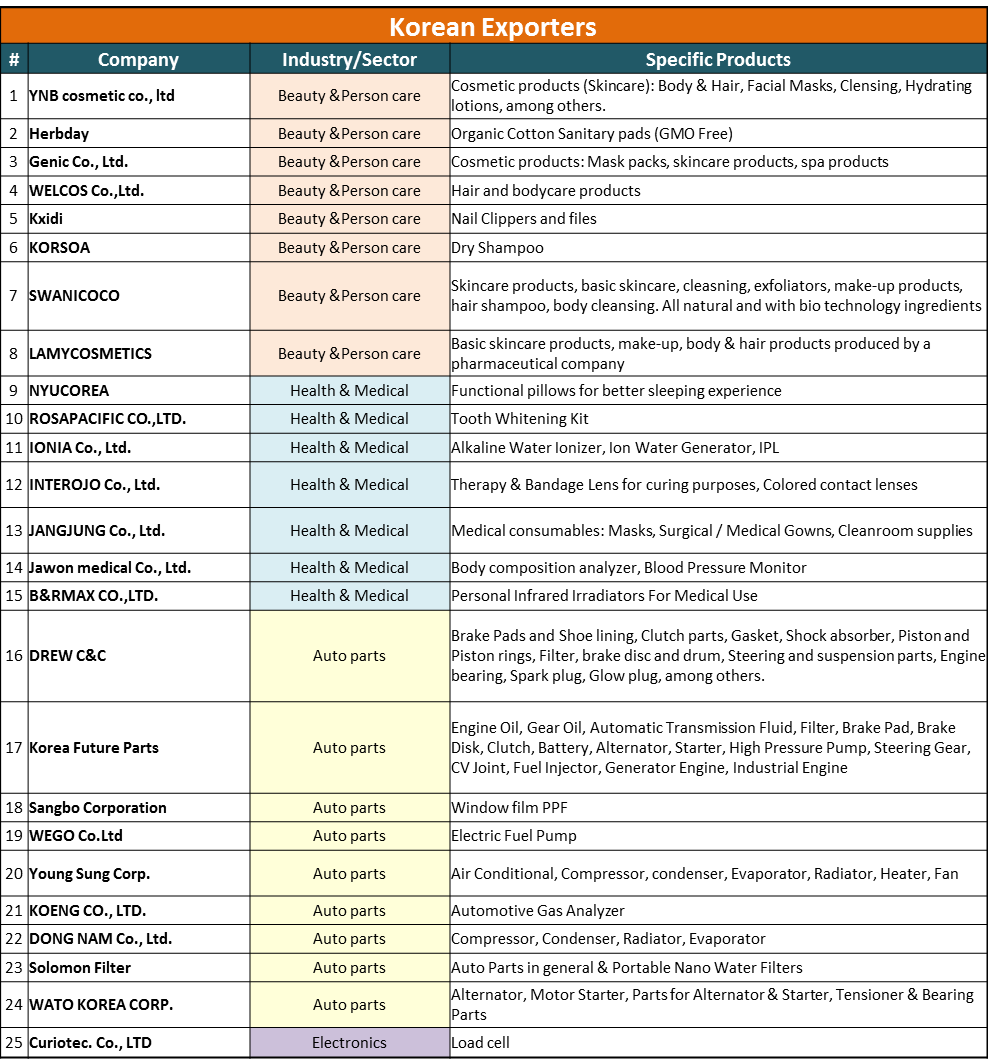Click 'Cosmetic products: Mask packs' product cell

coord(718,162)
